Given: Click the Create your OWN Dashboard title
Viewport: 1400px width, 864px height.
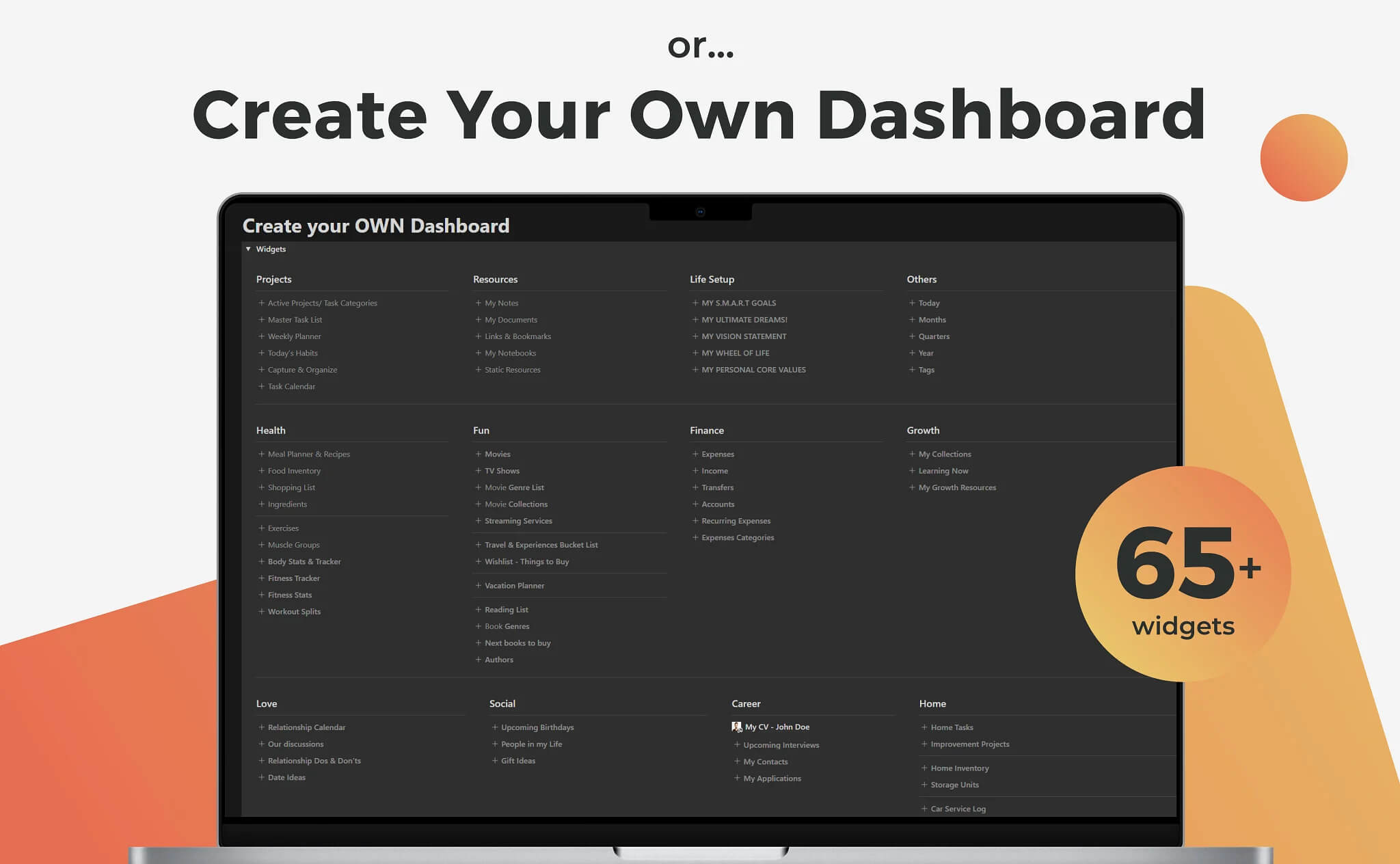Looking at the screenshot, I should coord(376,226).
